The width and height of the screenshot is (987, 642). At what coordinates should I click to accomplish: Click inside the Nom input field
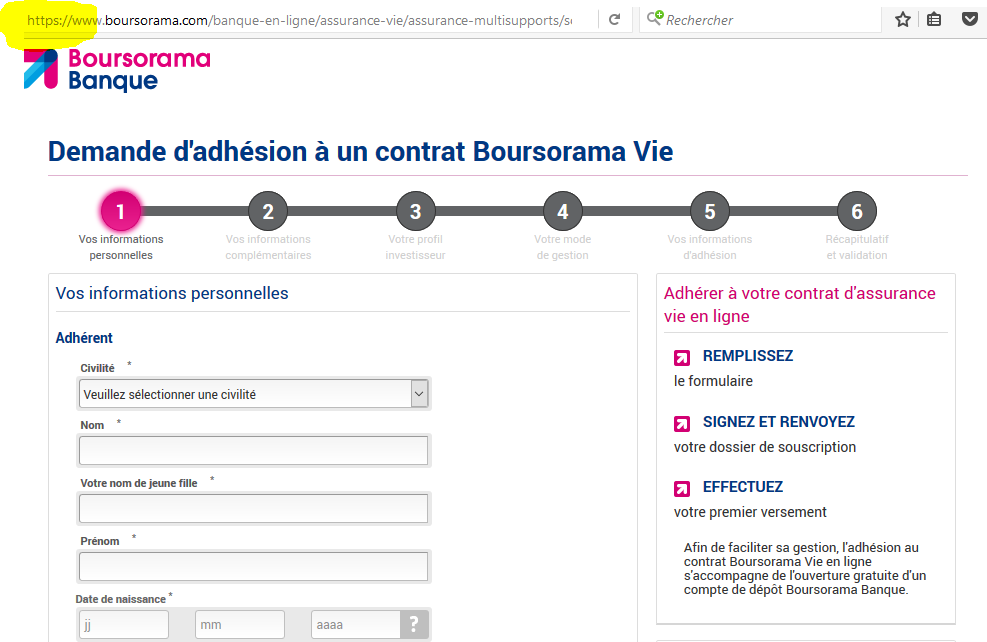(253, 450)
